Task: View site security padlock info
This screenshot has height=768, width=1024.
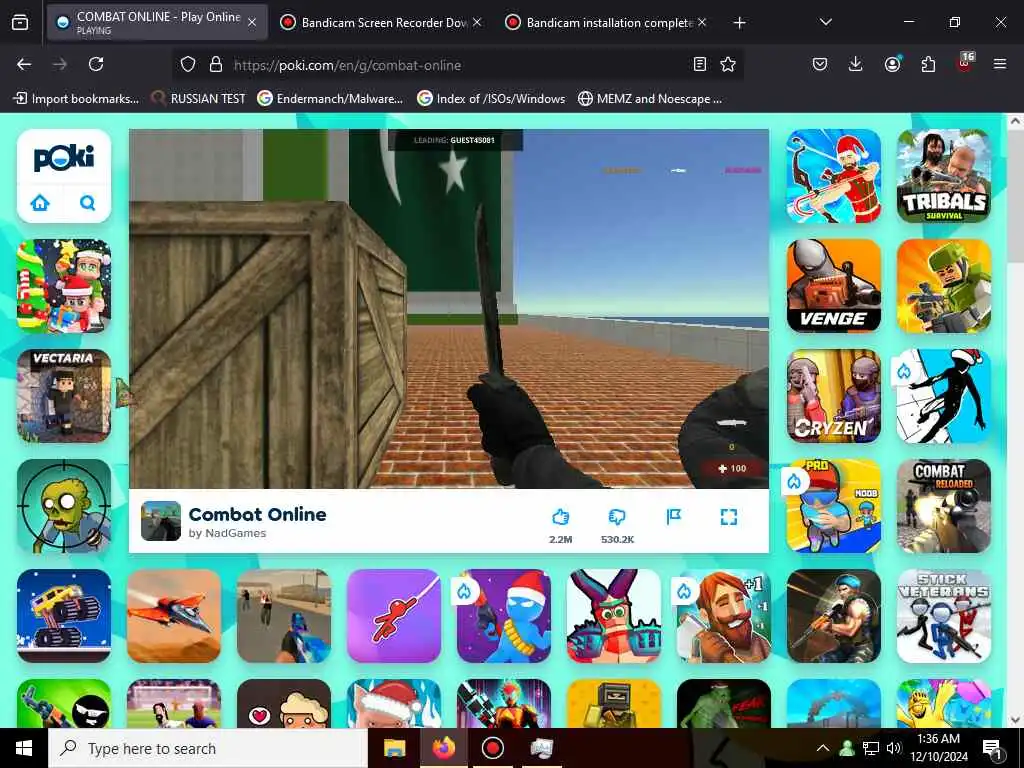Action: 216,64
